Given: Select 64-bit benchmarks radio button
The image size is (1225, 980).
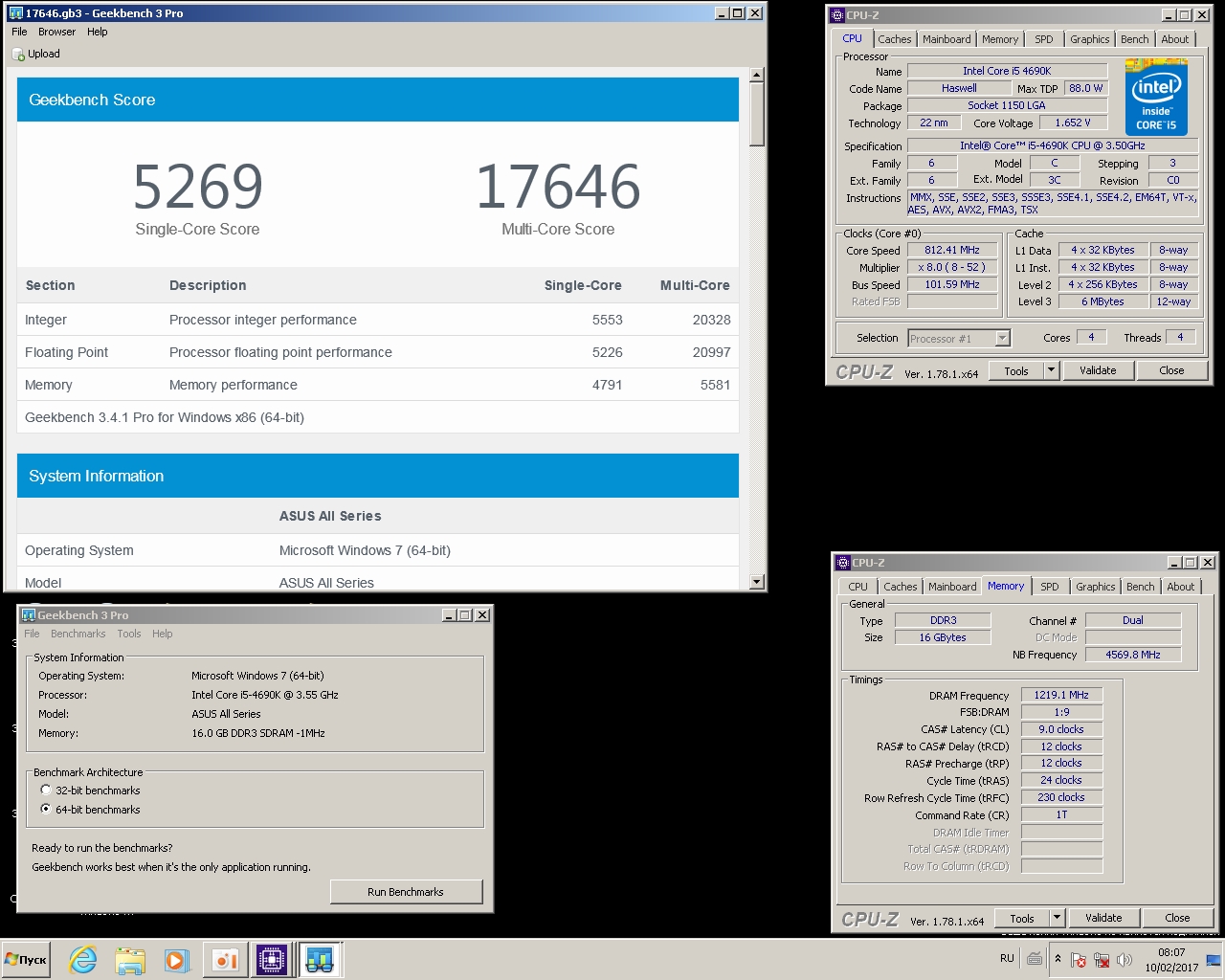Looking at the screenshot, I should pos(46,810).
